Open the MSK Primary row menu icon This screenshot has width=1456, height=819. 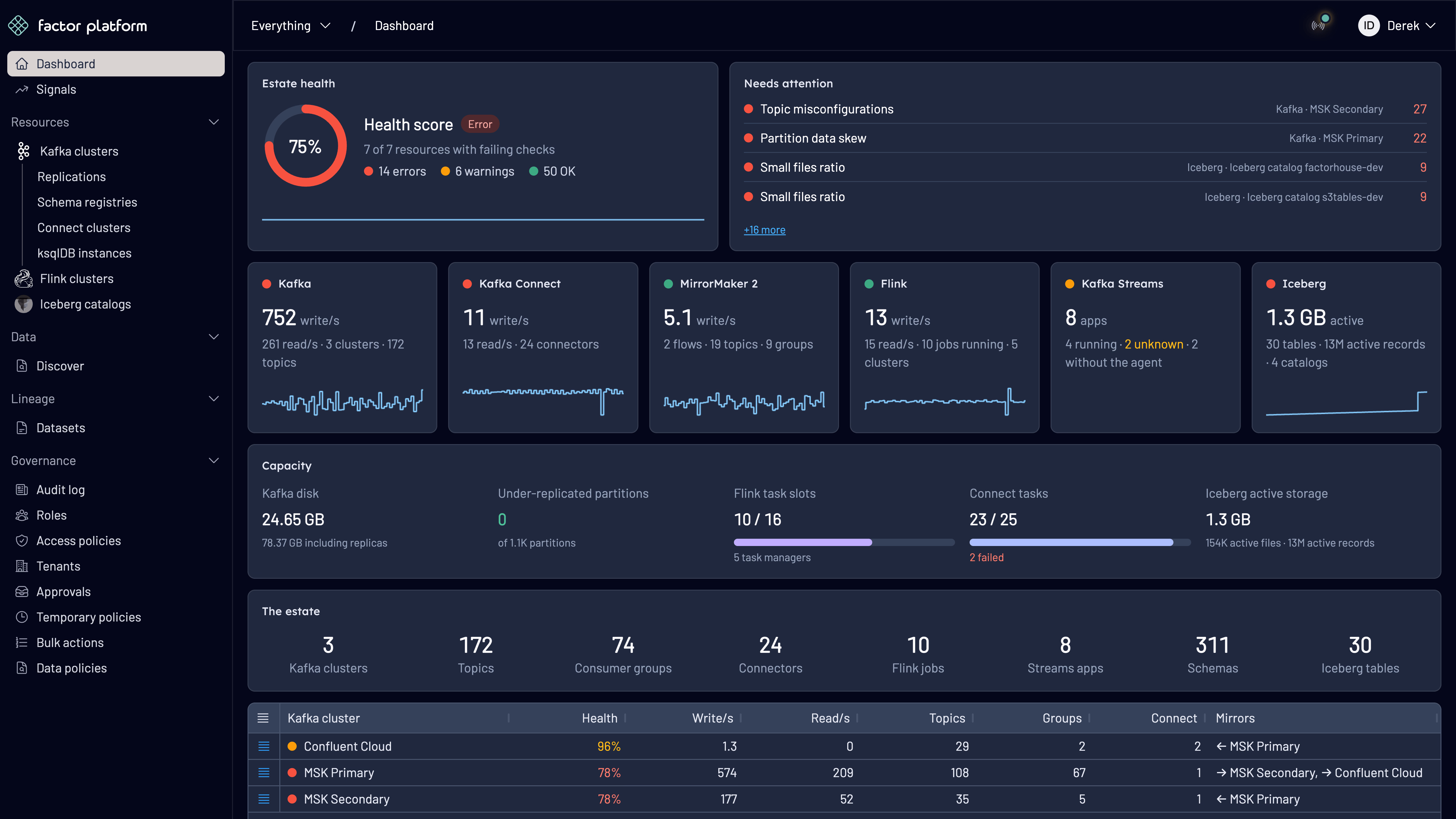(263, 773)
